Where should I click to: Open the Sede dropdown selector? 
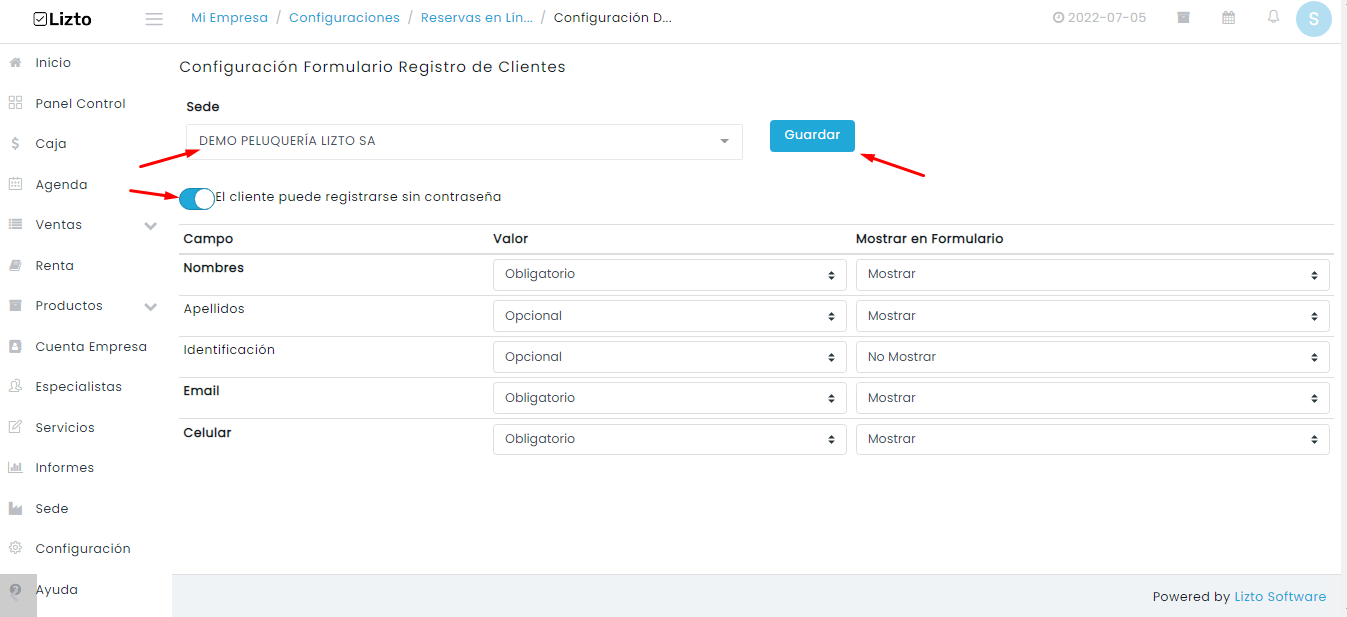click(x=464, y=142)
